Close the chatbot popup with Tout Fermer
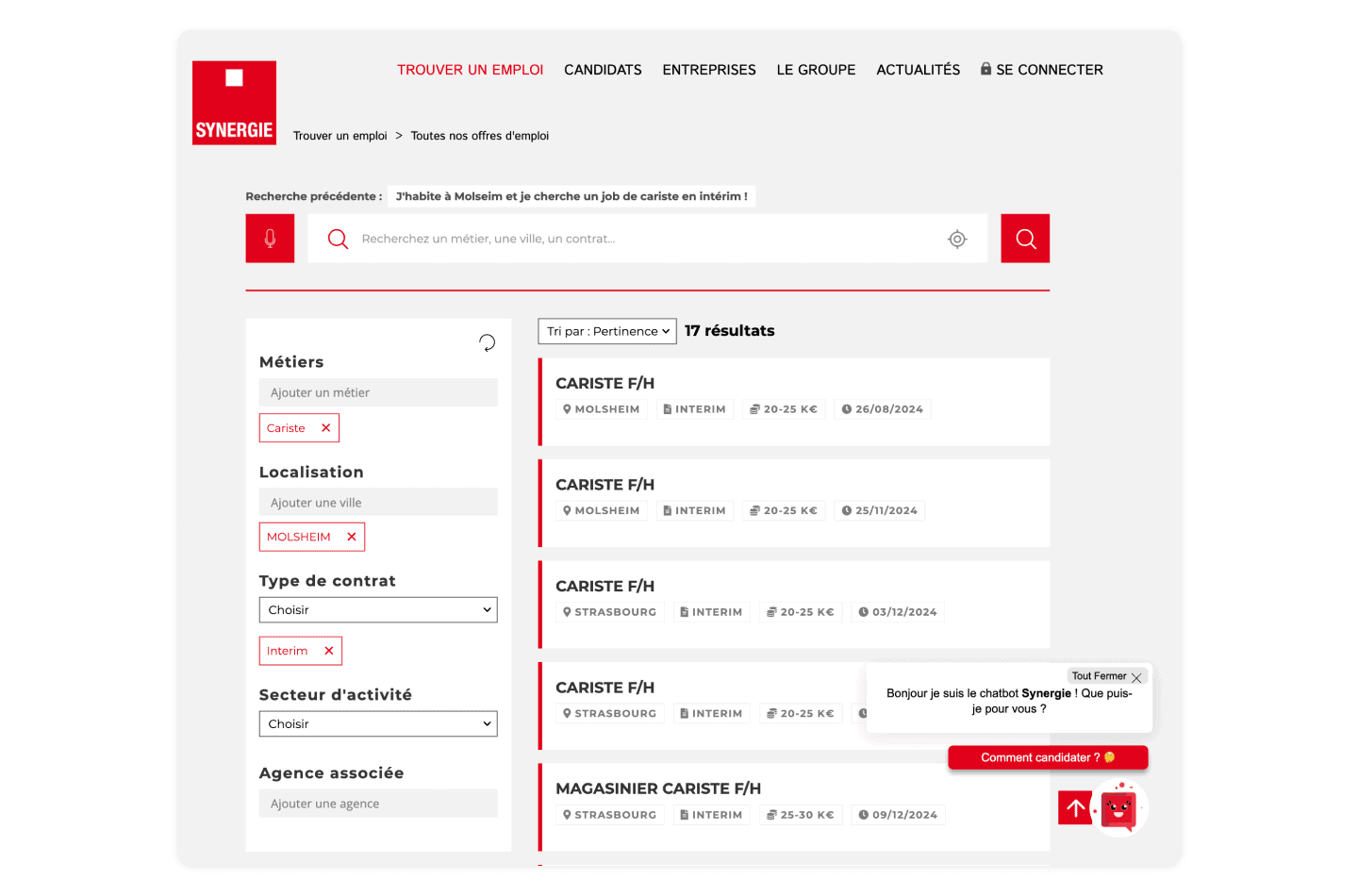Image resolution: width=1358 pixels, height=896 pixels. [1107, 676]
